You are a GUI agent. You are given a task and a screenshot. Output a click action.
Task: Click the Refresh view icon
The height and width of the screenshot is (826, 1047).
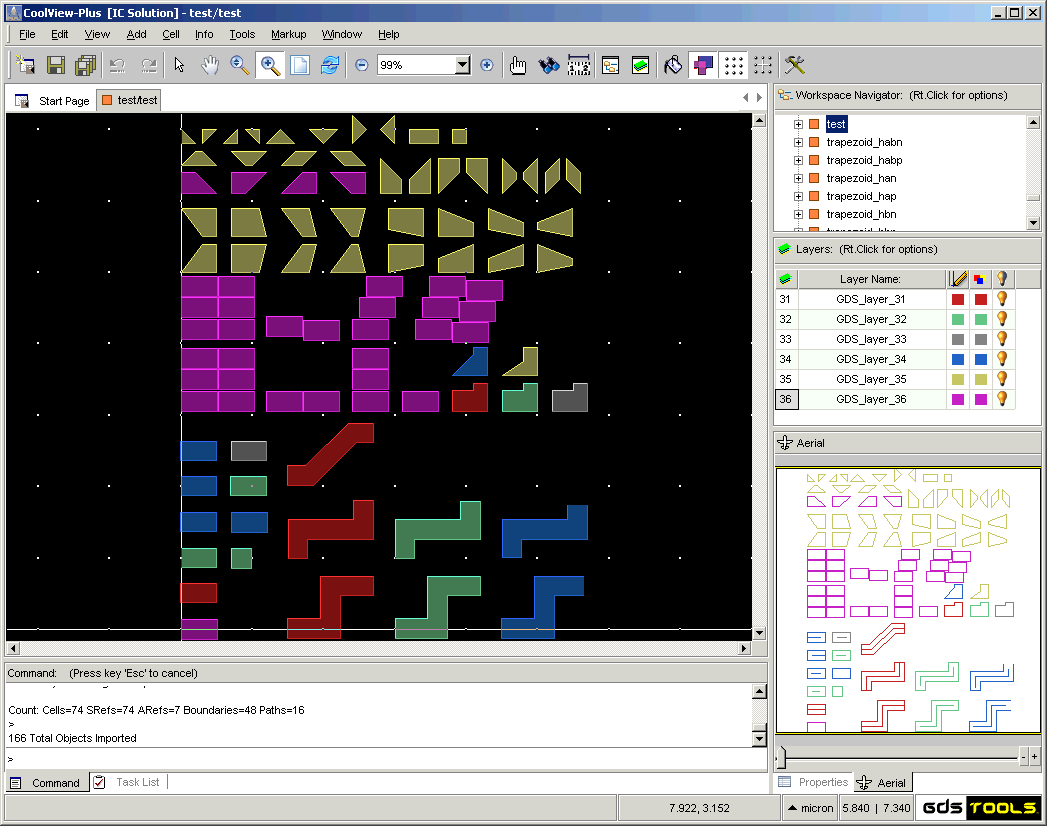330,65
